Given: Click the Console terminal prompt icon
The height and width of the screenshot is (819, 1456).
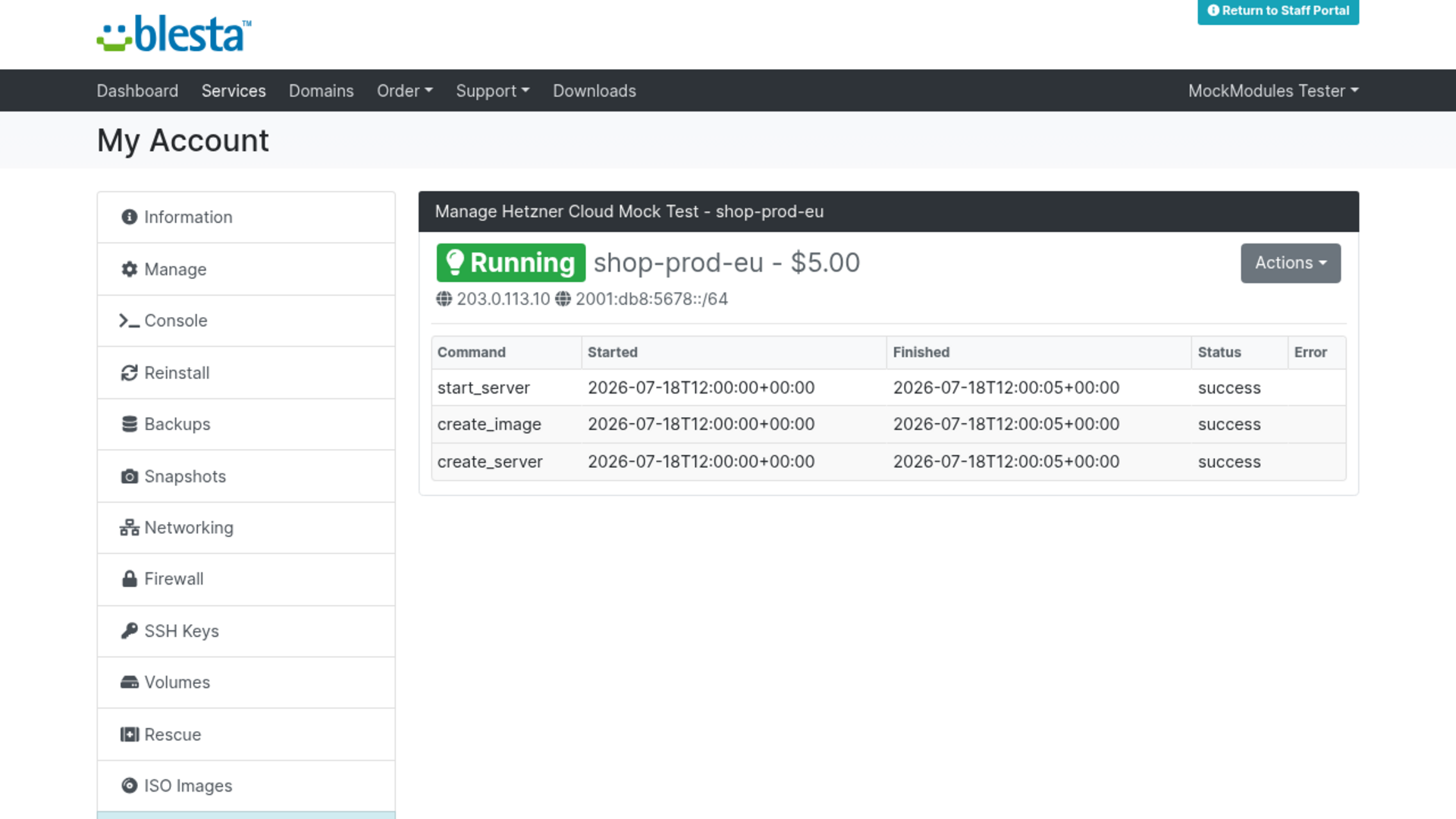Looking at the screenshot, I should coord(129,321).
